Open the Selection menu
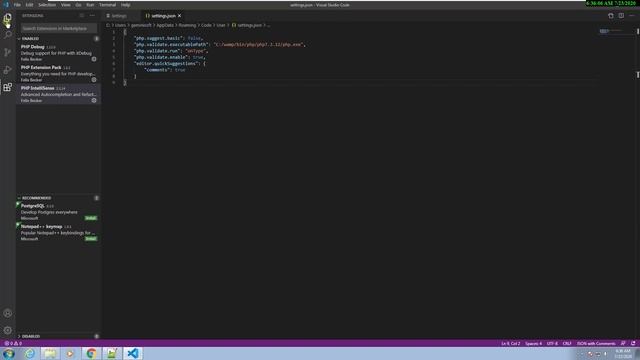Screen dimensions: 640x360 pyautogui.click(x=47, y=5)
